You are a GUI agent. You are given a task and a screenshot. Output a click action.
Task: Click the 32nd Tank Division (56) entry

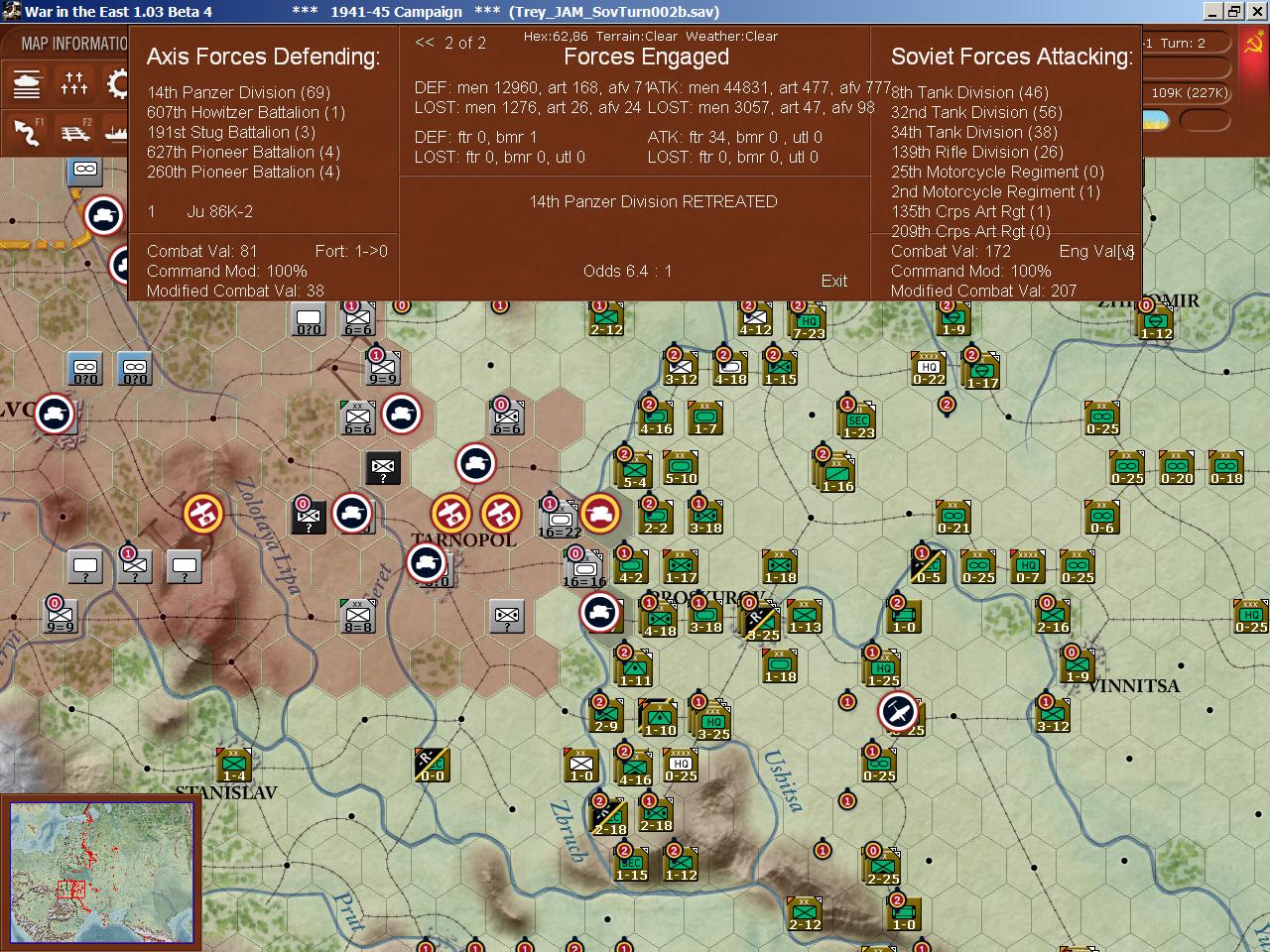[x=976, y=112]
